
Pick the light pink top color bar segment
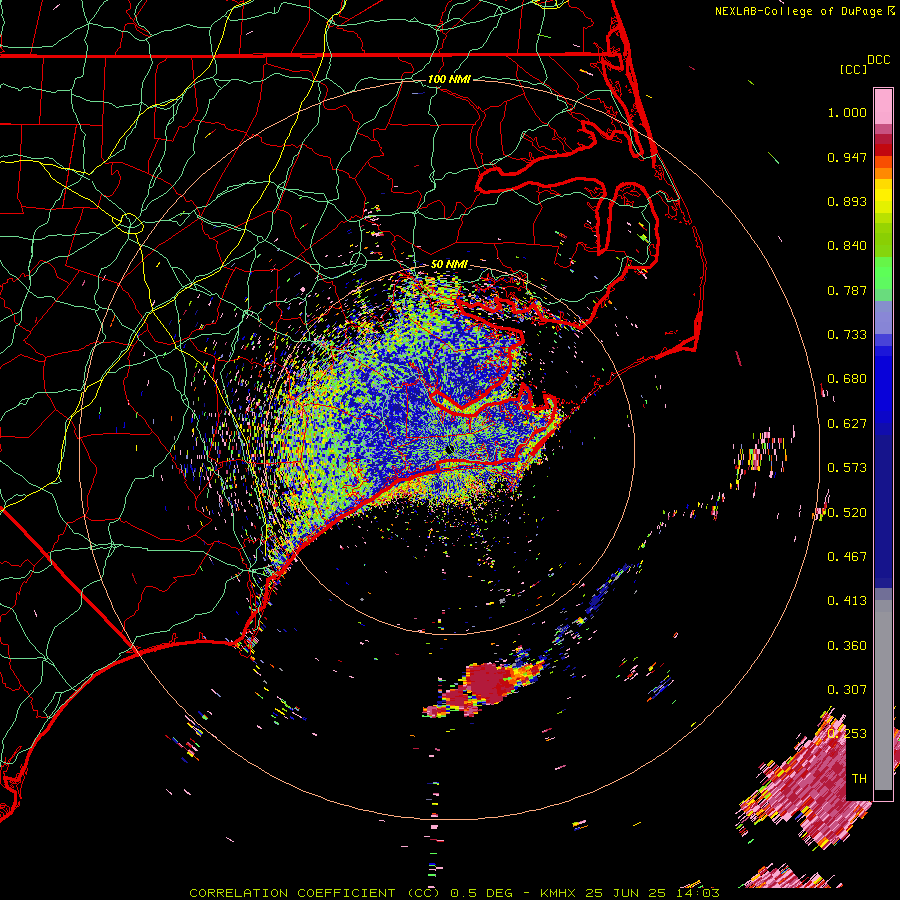[x=883, y=106]
